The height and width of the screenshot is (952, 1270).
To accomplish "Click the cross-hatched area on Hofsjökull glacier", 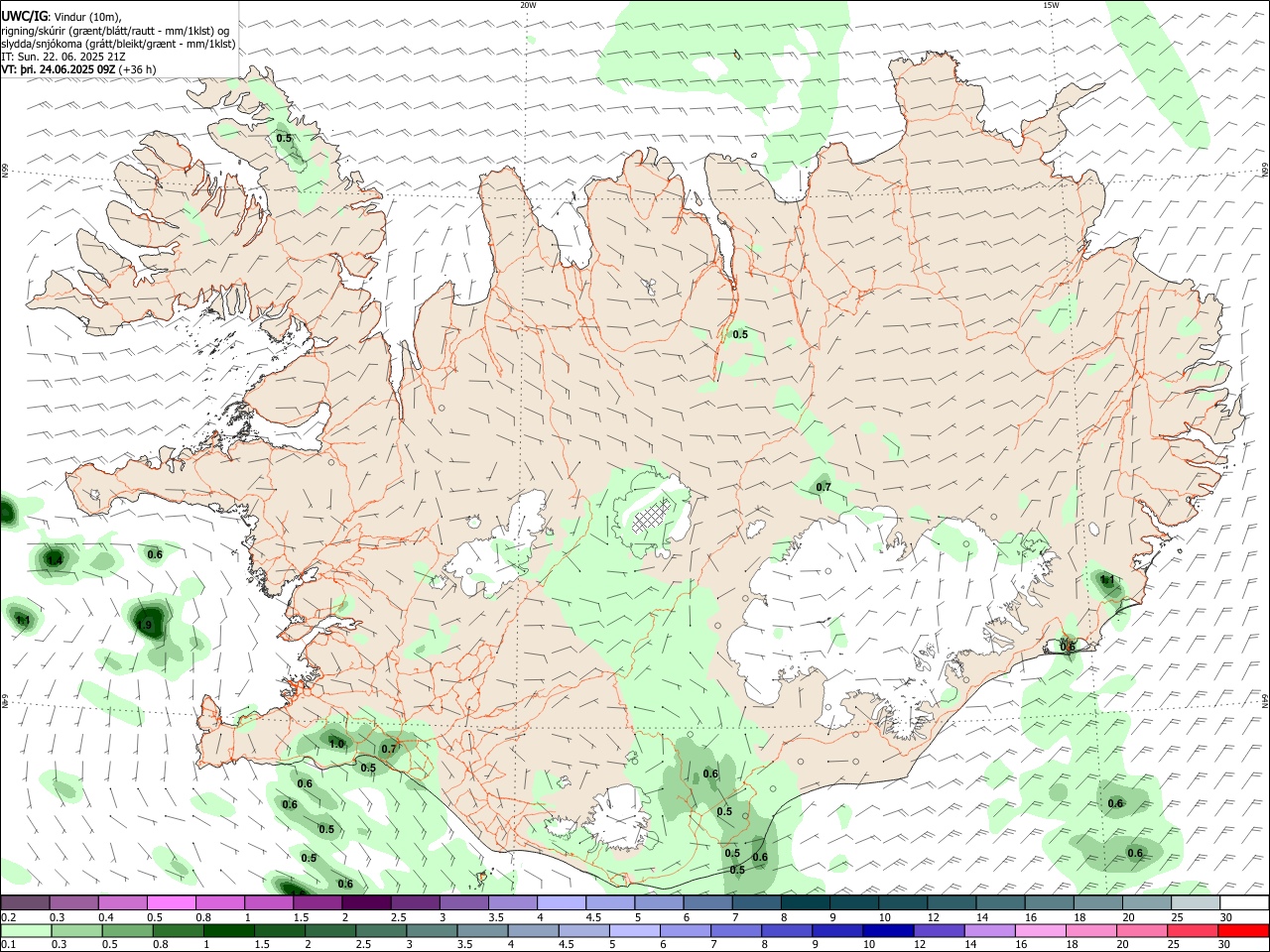I will [x=650, y=516].
